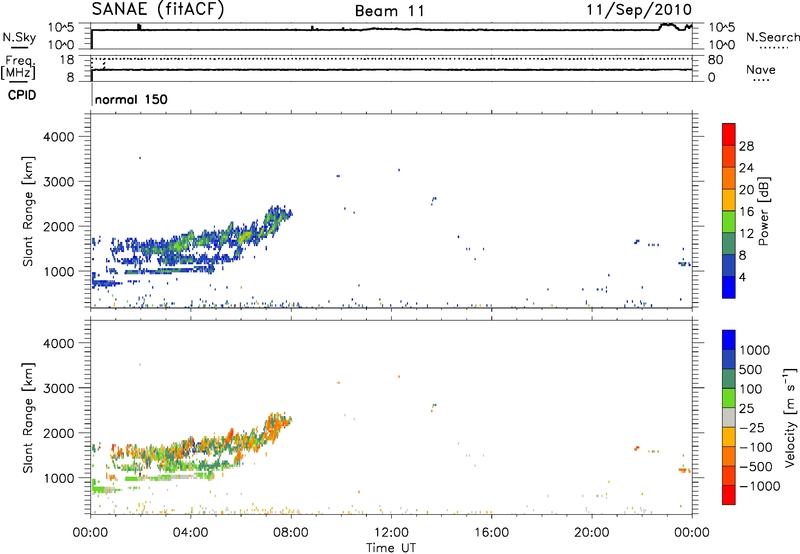Click the 'Beam 11' label
Image resolution: width=800 pixels, height=554 pixels.
click(x=390, y=11)
